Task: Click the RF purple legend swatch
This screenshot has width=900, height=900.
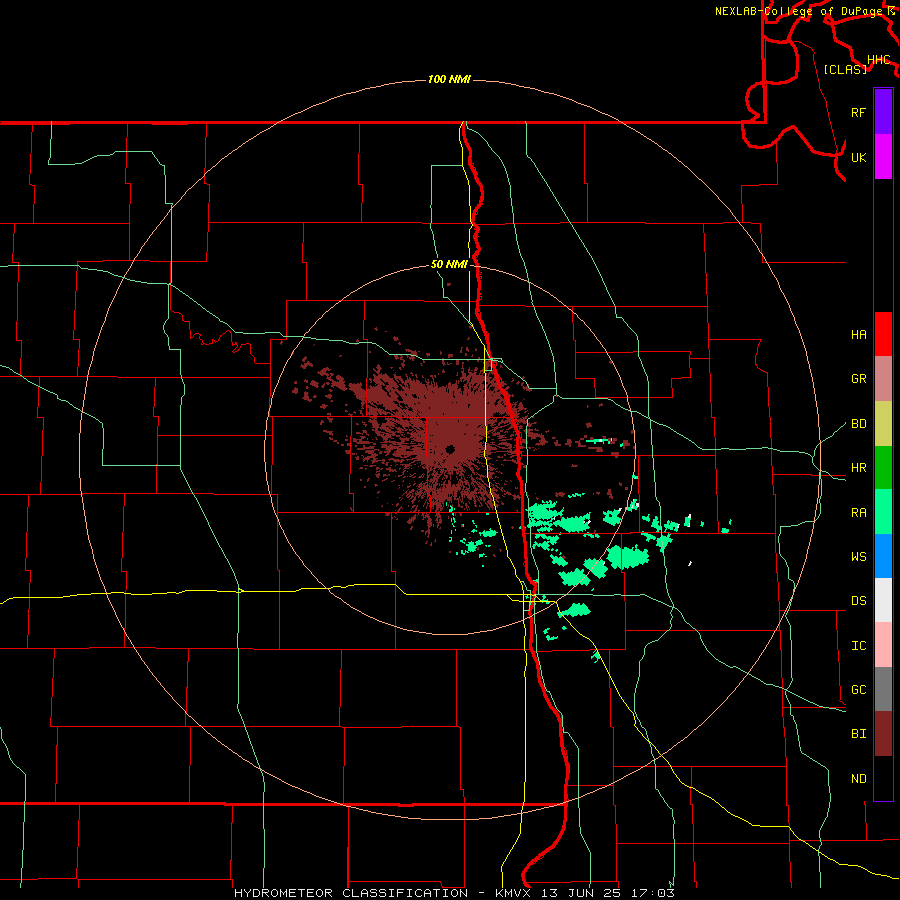Action: click(x=883, y=112)
